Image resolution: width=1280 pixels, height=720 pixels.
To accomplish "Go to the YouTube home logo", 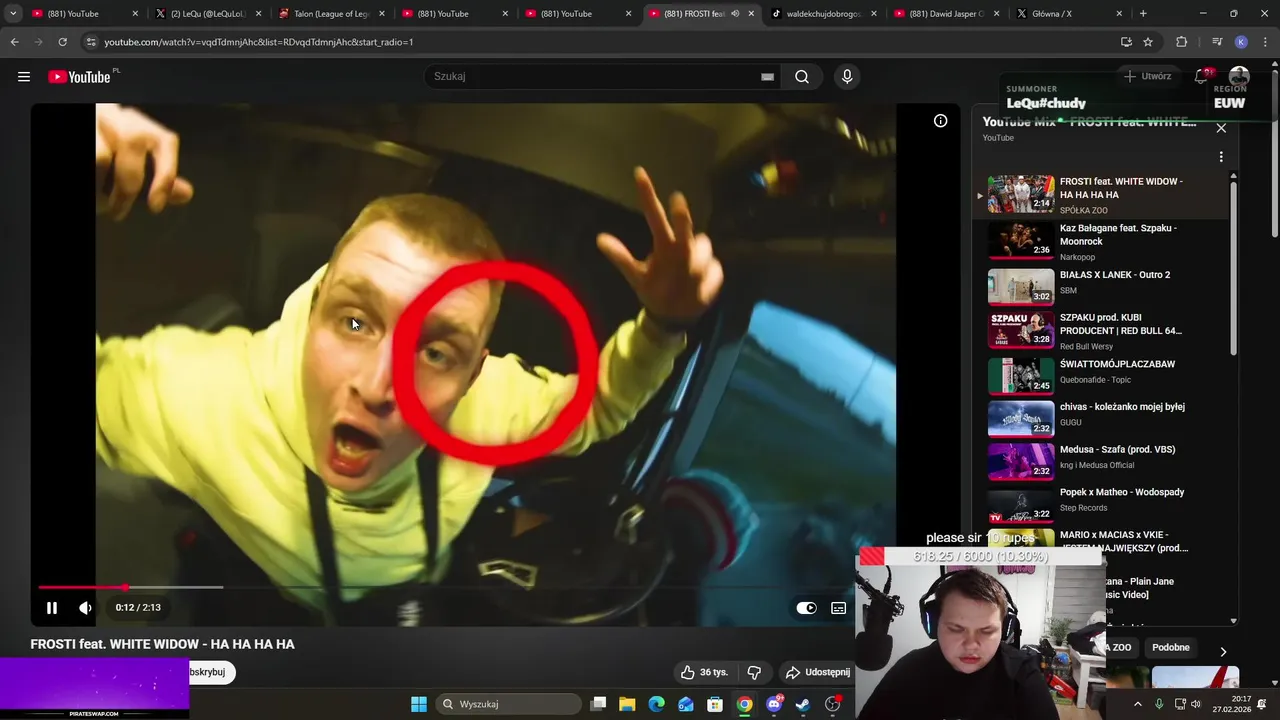I will tap(79, 77).
